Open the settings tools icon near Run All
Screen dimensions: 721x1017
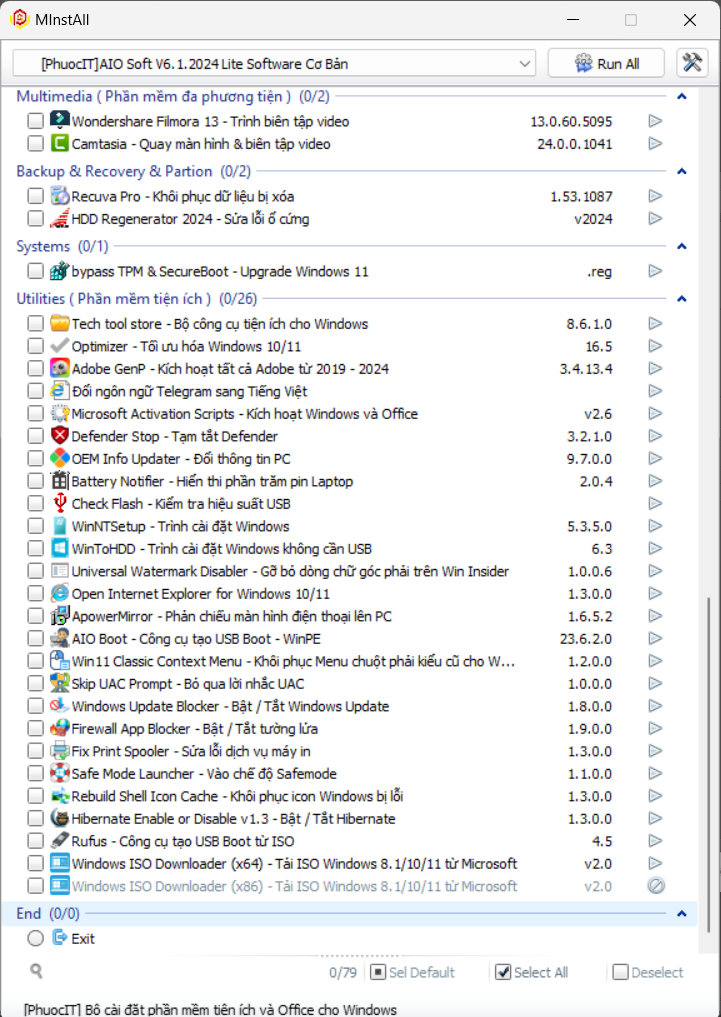point(692,63)
